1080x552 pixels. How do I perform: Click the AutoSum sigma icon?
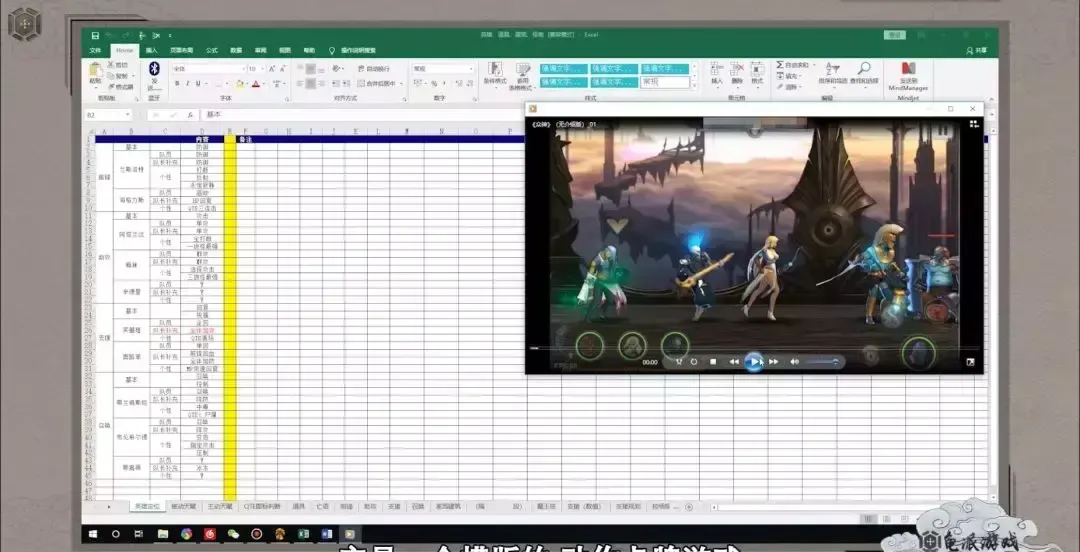(780, 65)
